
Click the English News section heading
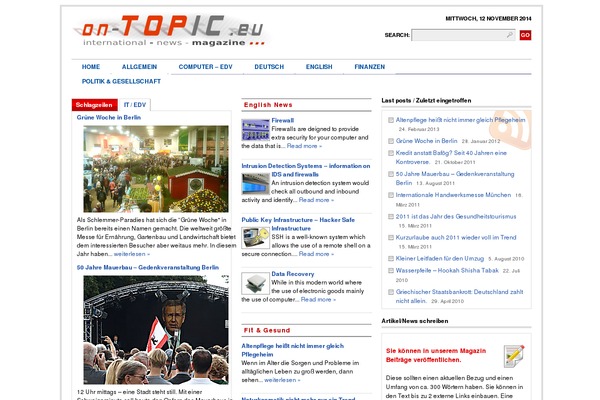[268, 104]
